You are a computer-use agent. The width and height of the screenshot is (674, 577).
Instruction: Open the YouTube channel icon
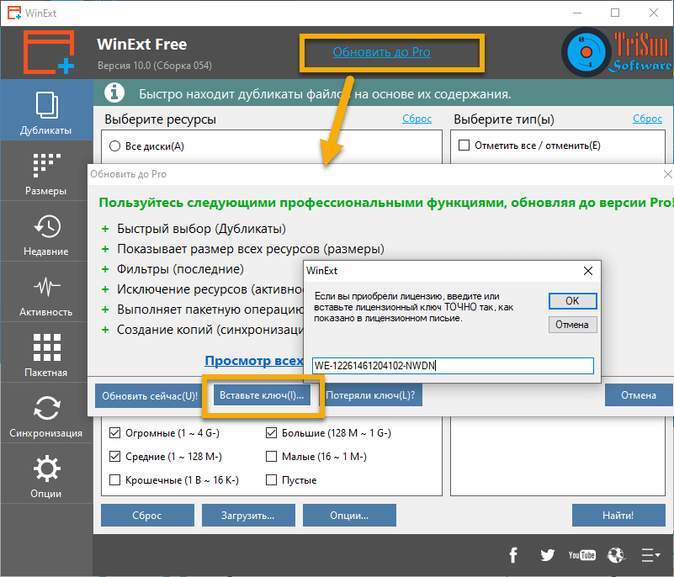tap(581, 555)
